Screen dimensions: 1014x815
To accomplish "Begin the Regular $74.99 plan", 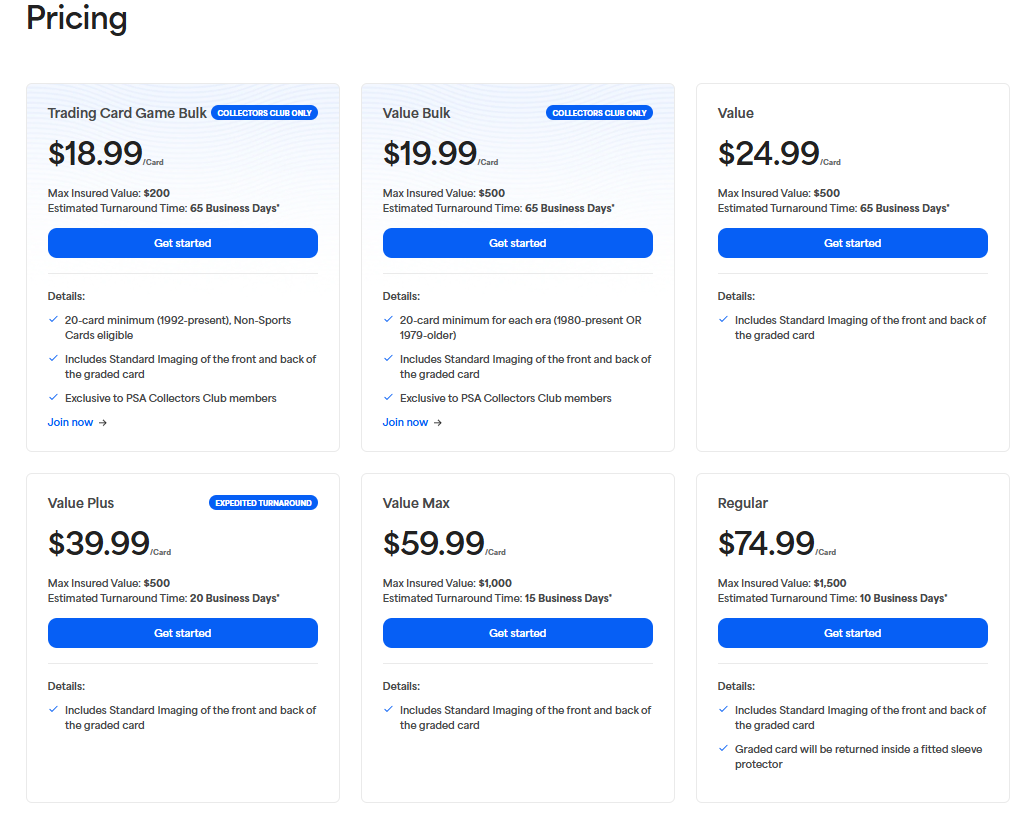I will pyautogui.click(x=852, y=633).
